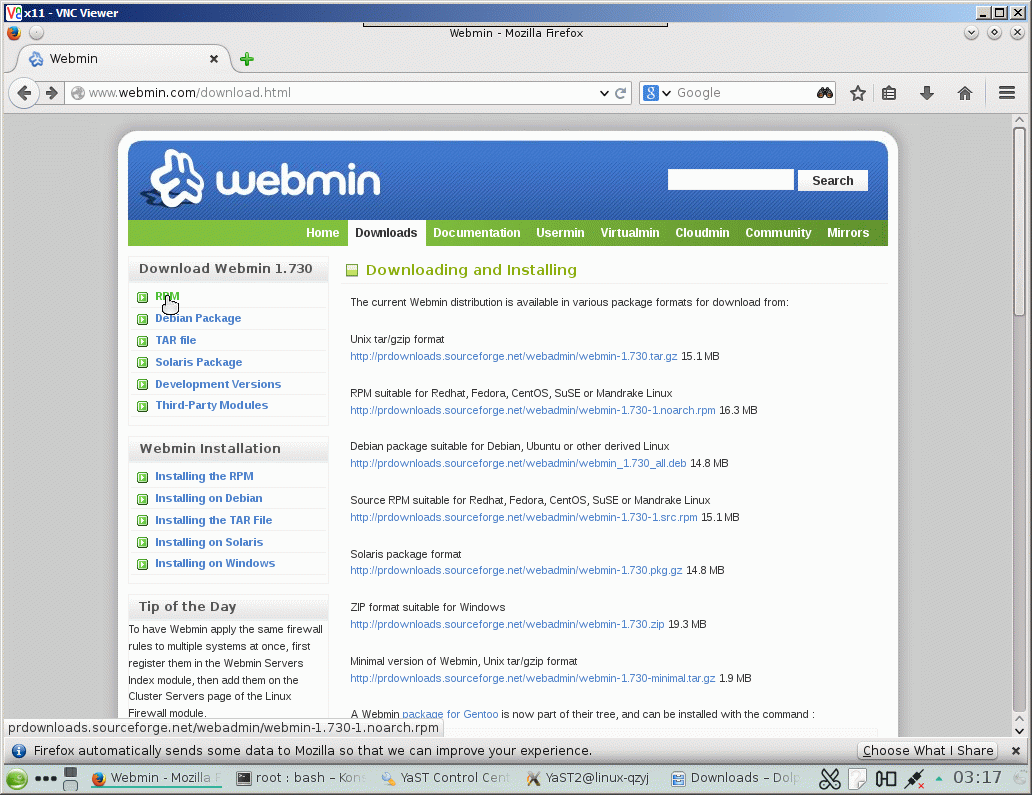Download webmin_1.730_all.deb link
This screenshot has width=1032, height=795.
518,463
